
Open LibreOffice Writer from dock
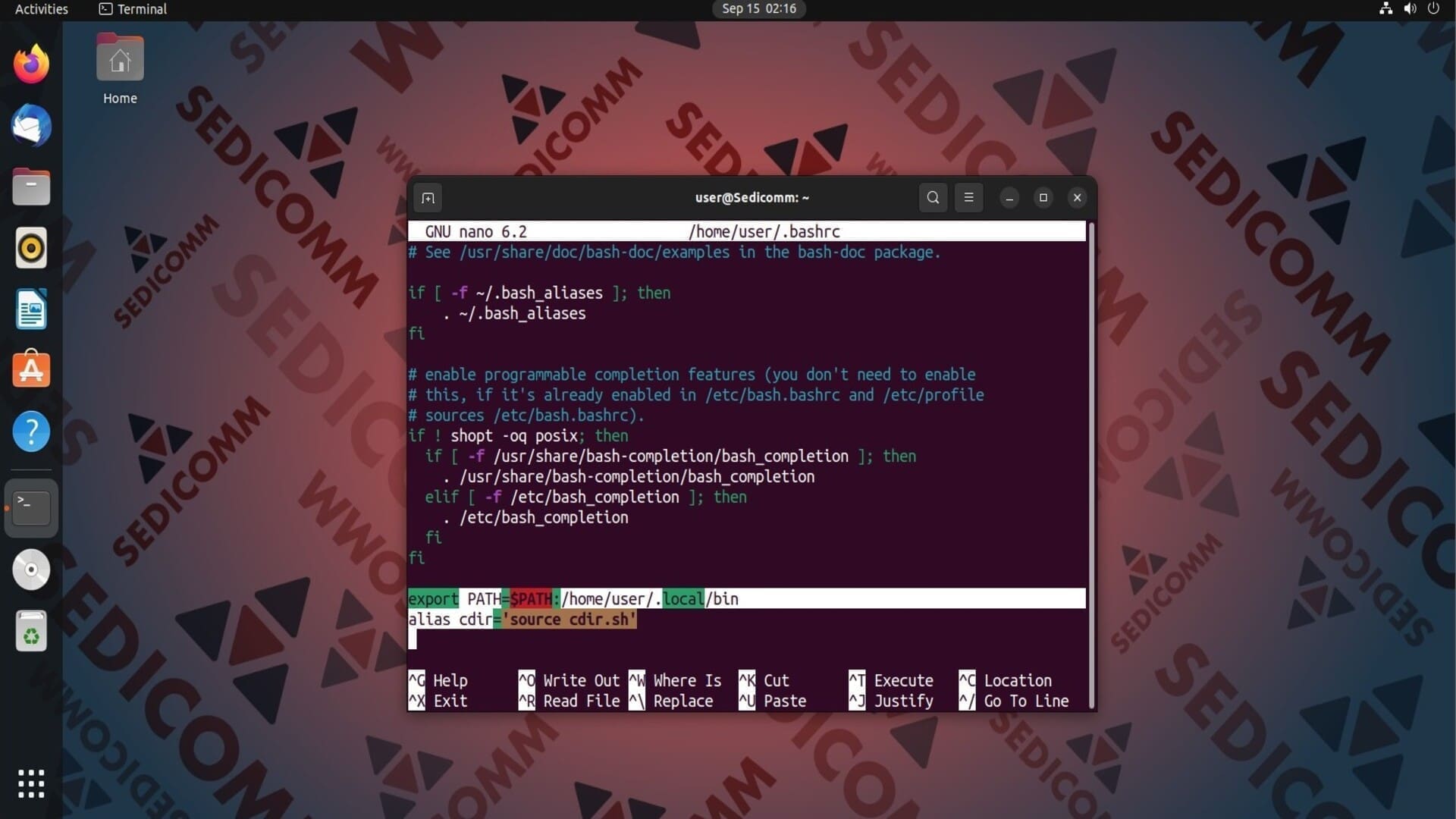pyautogui.click(x=31, y=309)
